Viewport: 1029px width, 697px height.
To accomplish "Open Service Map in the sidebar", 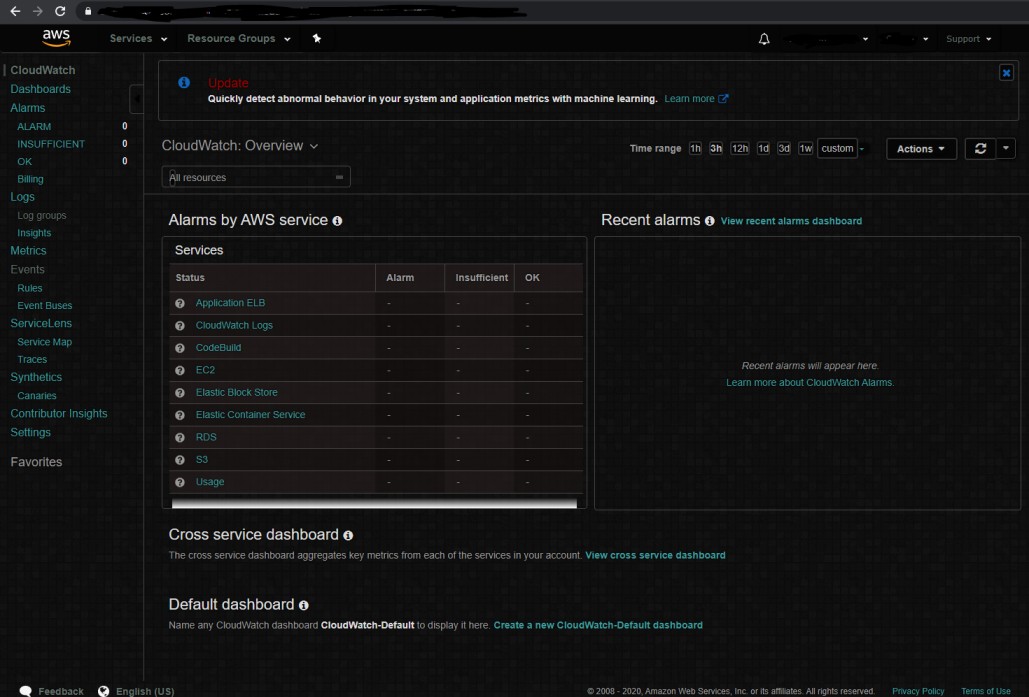I will point(45,342).
